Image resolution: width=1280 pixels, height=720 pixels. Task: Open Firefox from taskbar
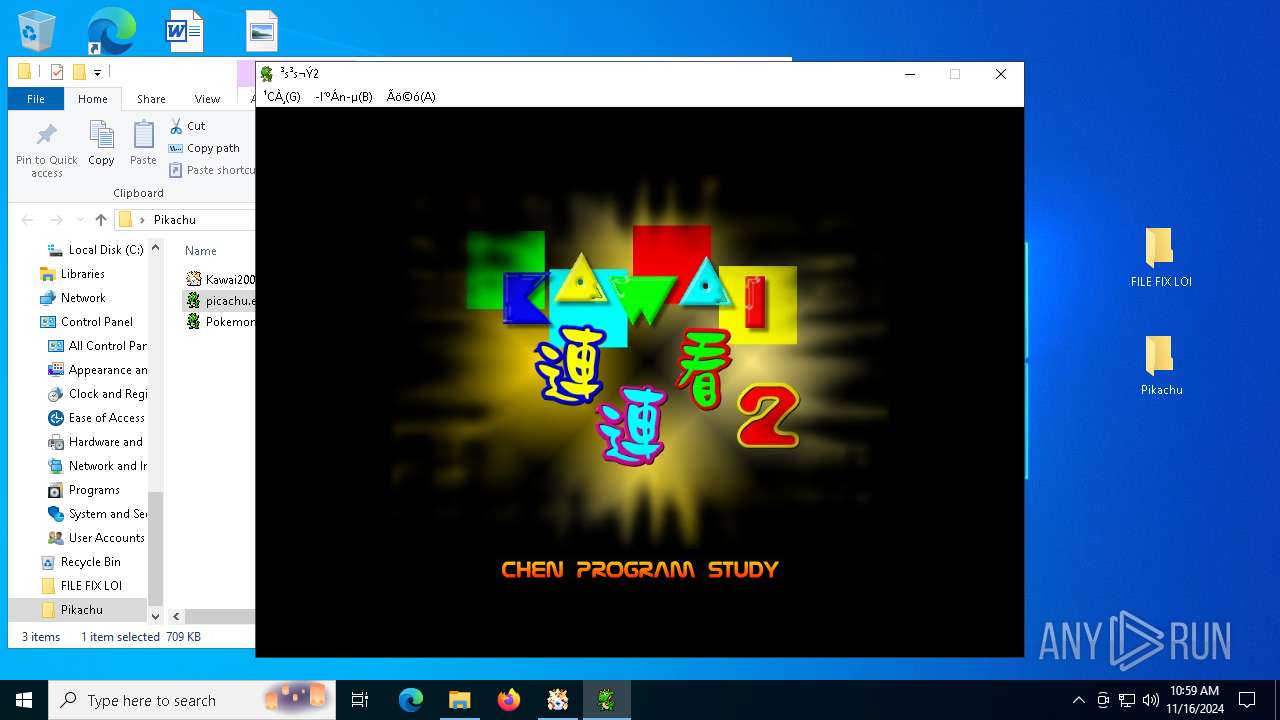point(509,700)
